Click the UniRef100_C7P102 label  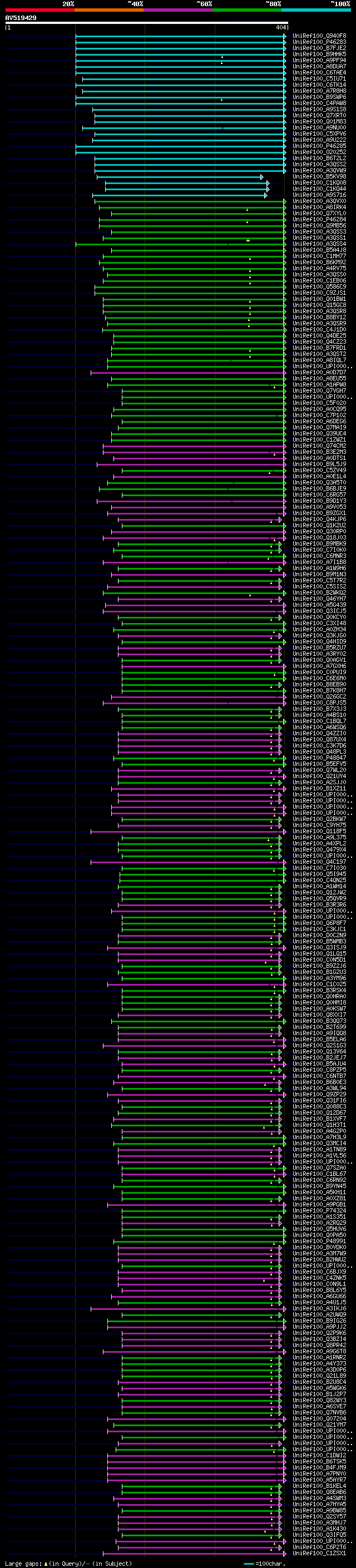[319, 415]
